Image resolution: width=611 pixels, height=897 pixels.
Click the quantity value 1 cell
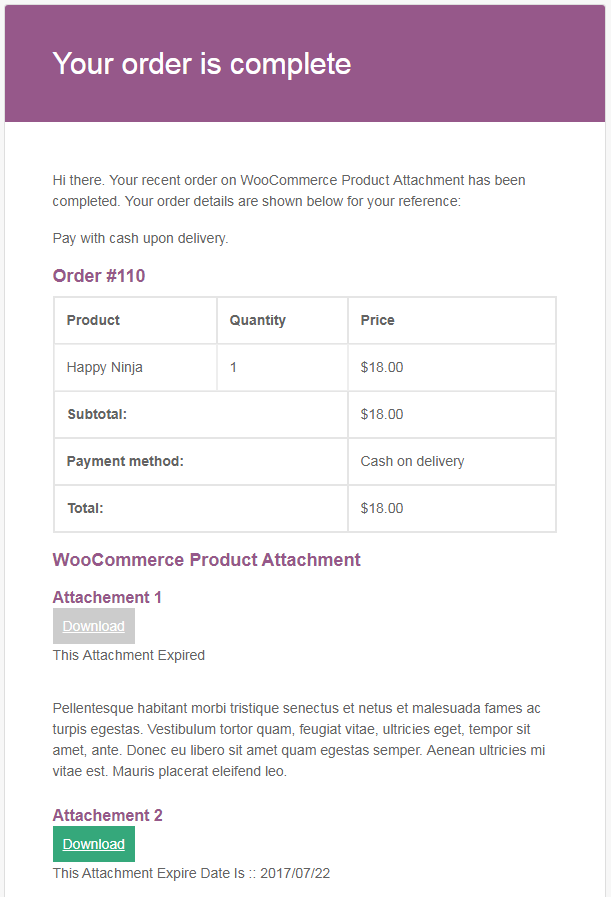coord(282,367)
